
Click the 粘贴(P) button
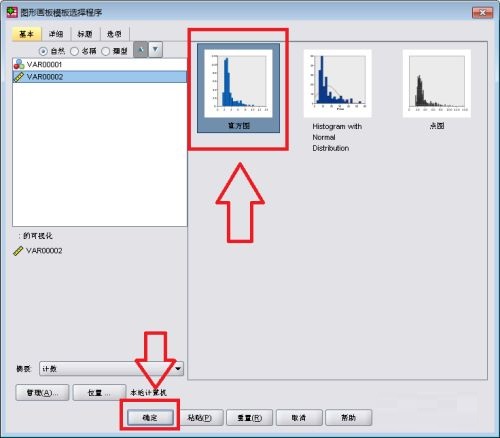coord(200,417)
